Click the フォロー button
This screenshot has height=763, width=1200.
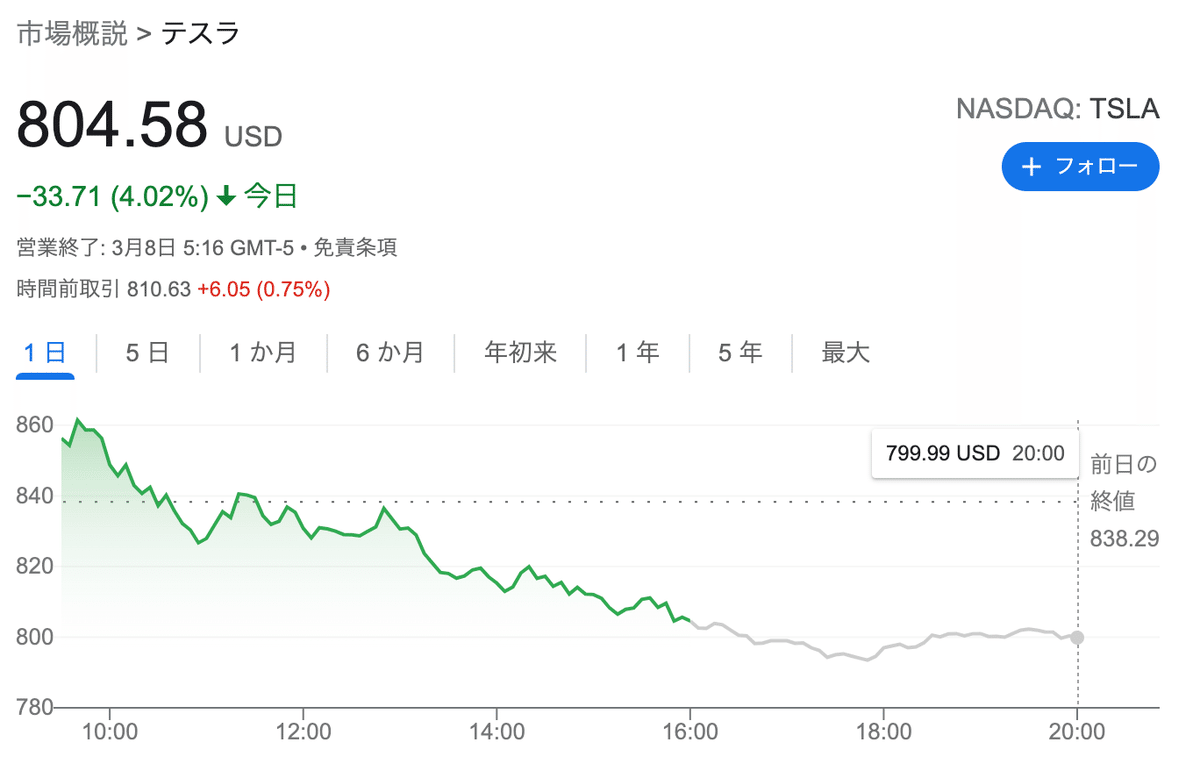coord(1080,167)
